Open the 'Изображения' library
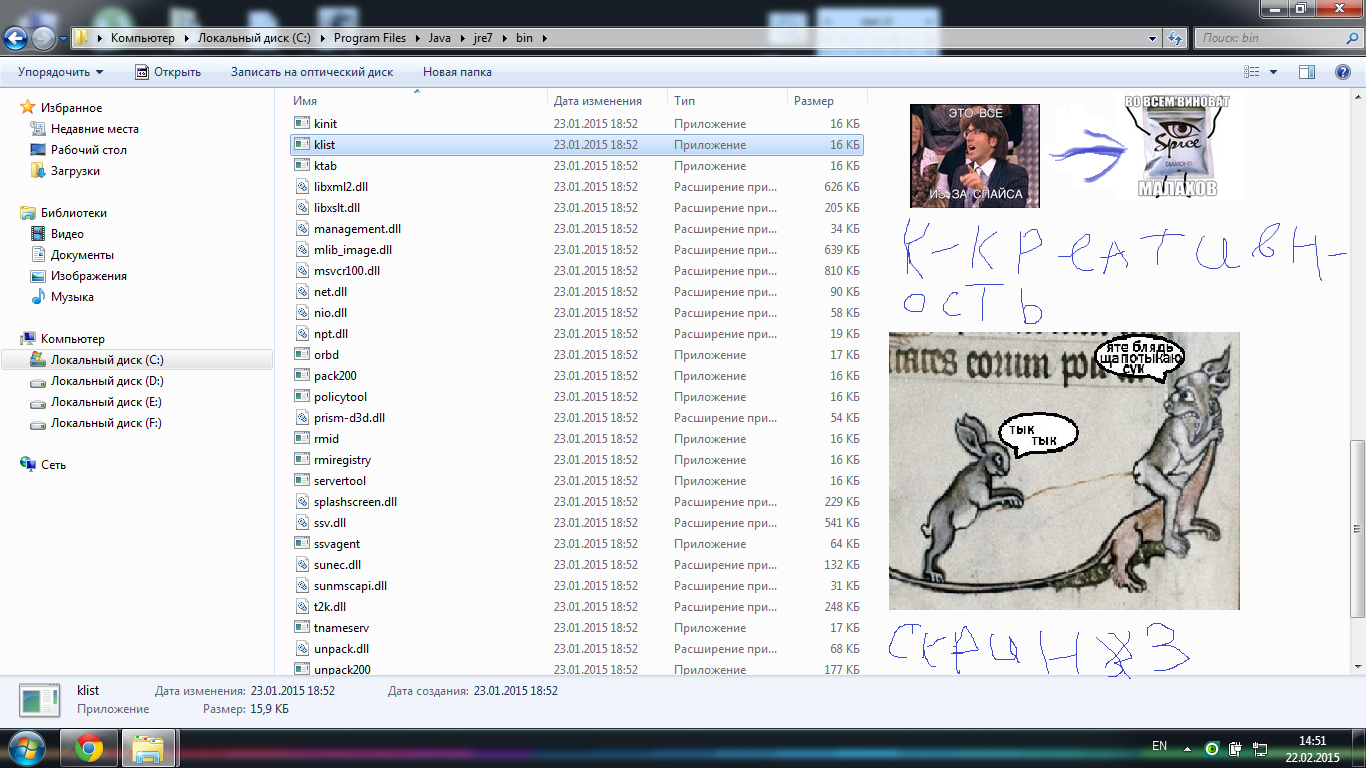 pos(88,276)
